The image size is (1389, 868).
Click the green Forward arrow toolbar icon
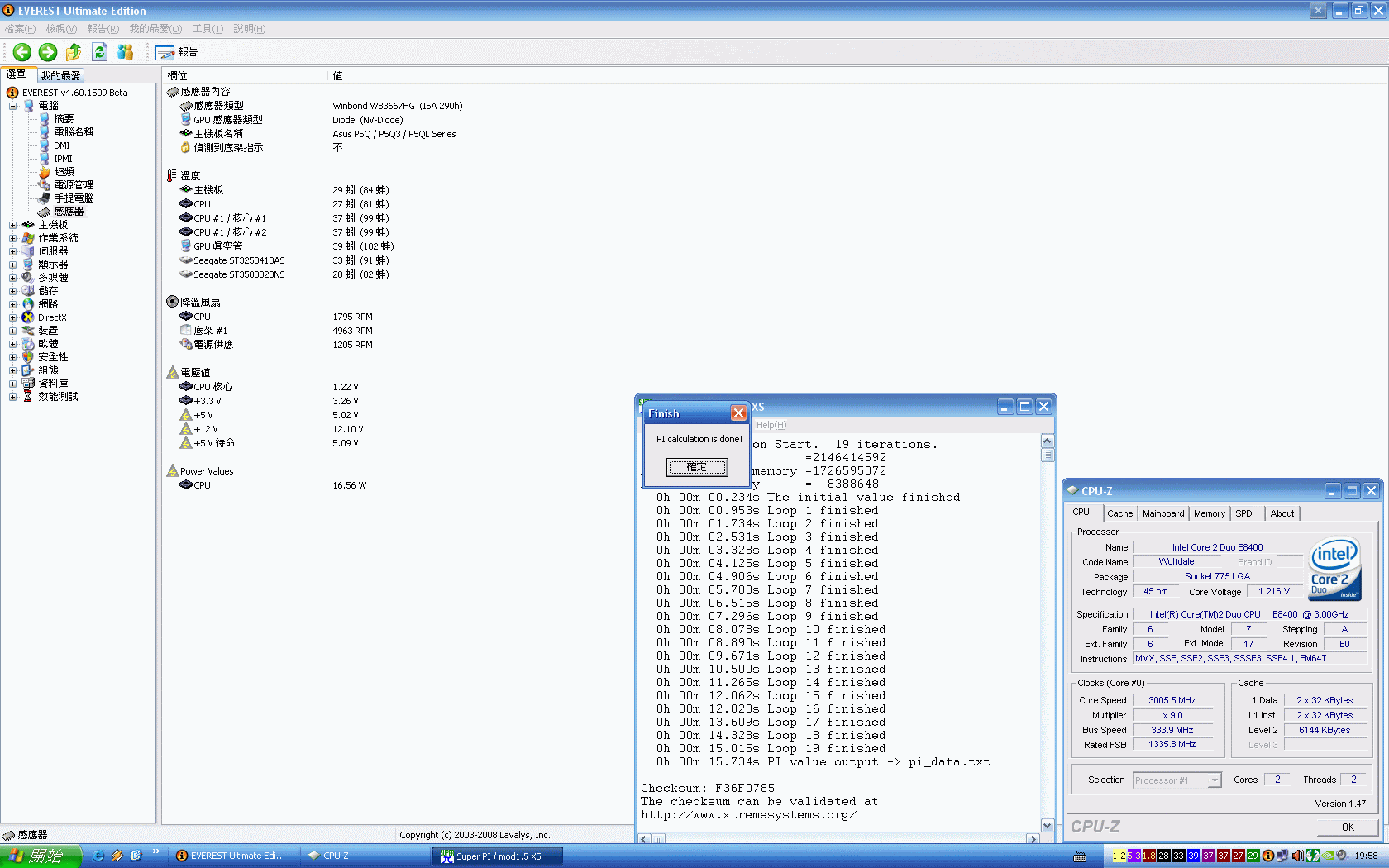[x=48, y=52]
